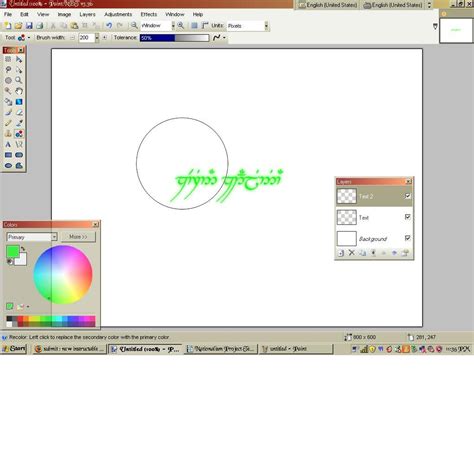474x474 pixels.
Task: Select the Line/Curve tool
Action: [19, 144]
